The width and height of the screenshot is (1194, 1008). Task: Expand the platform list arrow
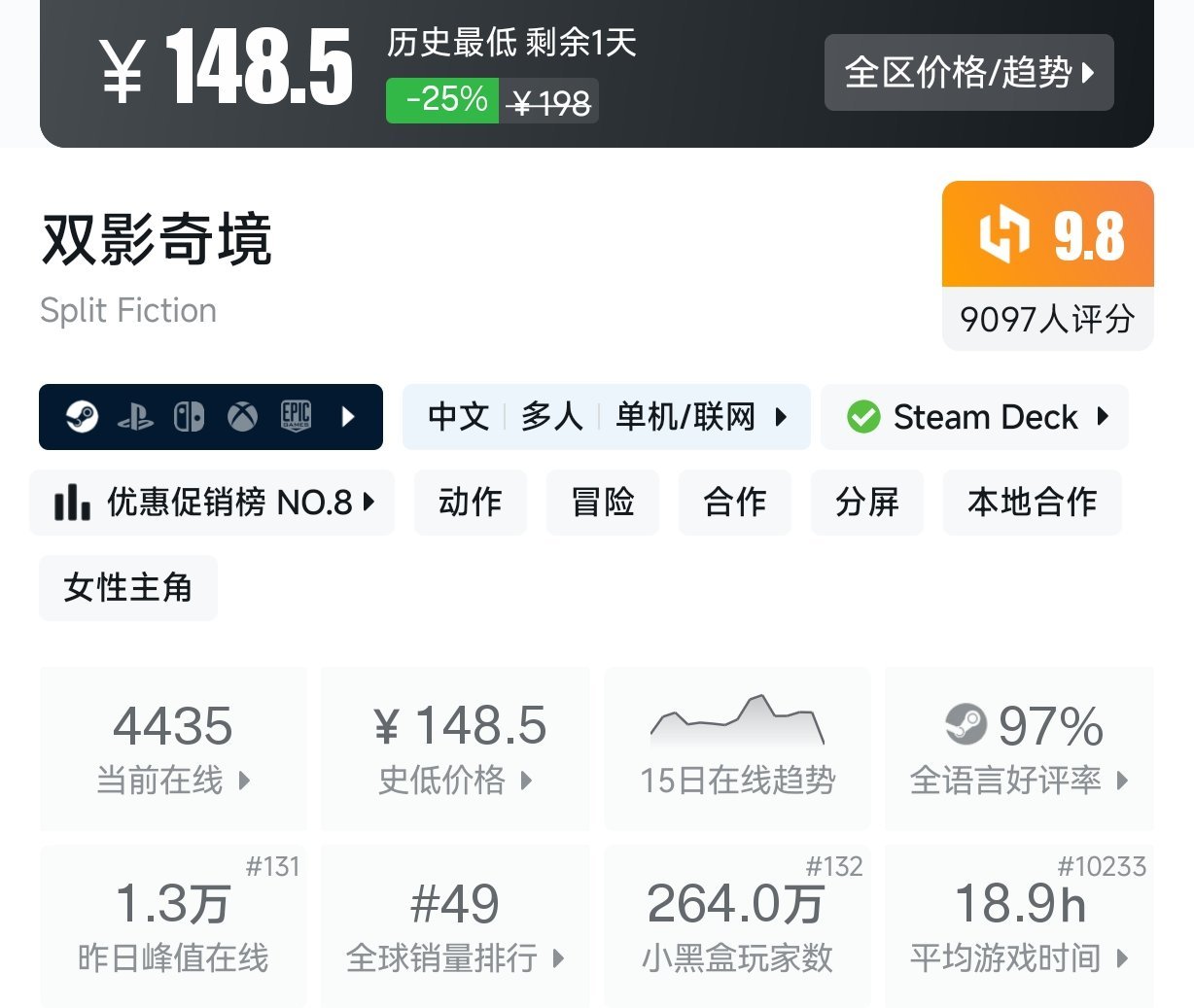click(349, 417)
